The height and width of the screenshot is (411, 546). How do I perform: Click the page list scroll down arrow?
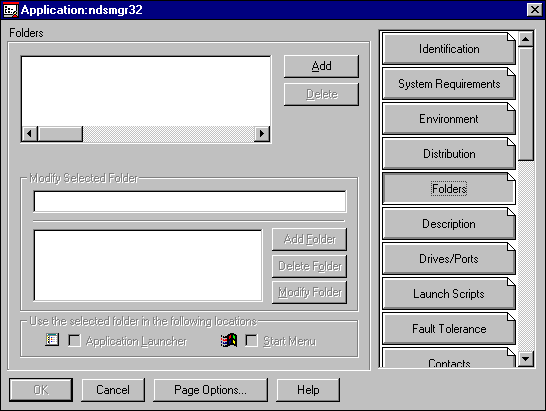525,359
